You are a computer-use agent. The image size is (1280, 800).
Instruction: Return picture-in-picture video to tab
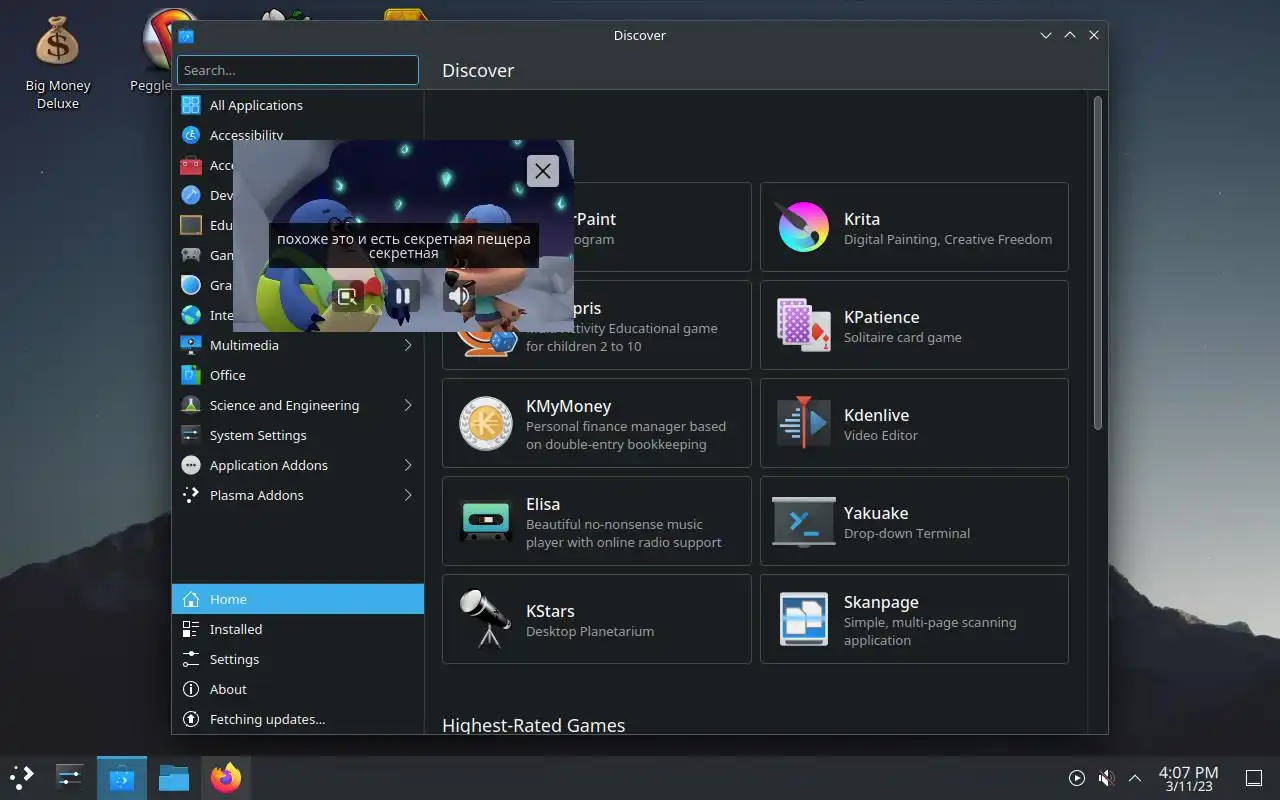coord(347,296)
